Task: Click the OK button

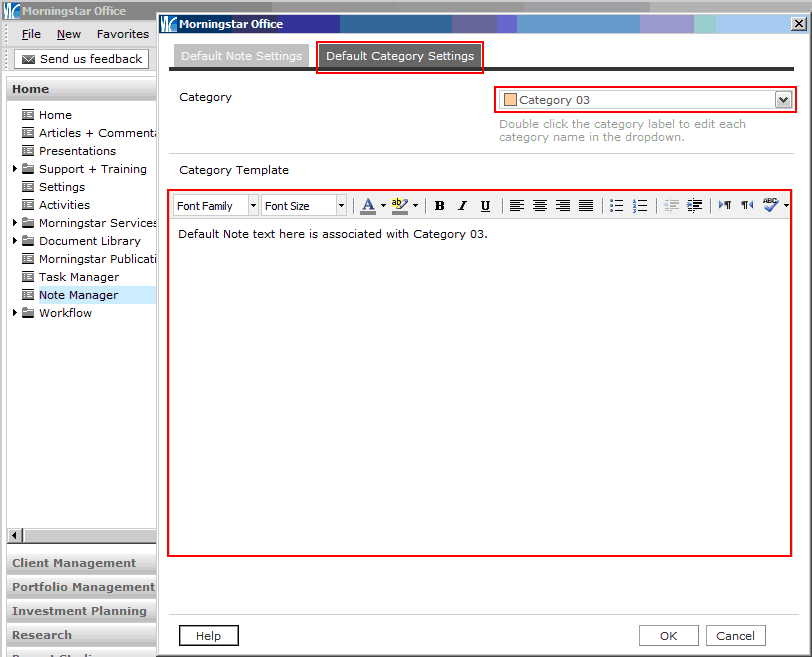Action: point(668,636)
